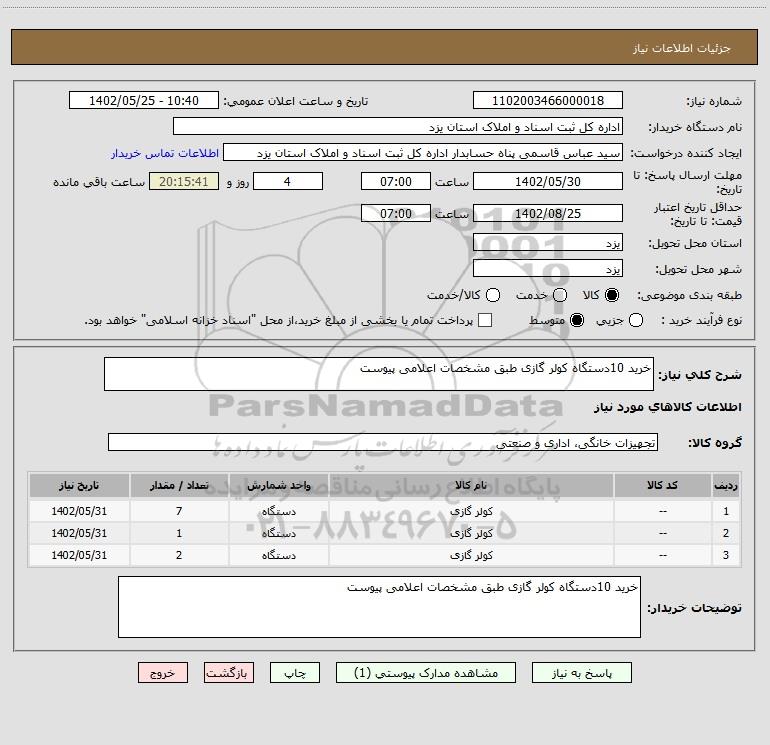Click date 1402/05/31 in row 1

79,511
